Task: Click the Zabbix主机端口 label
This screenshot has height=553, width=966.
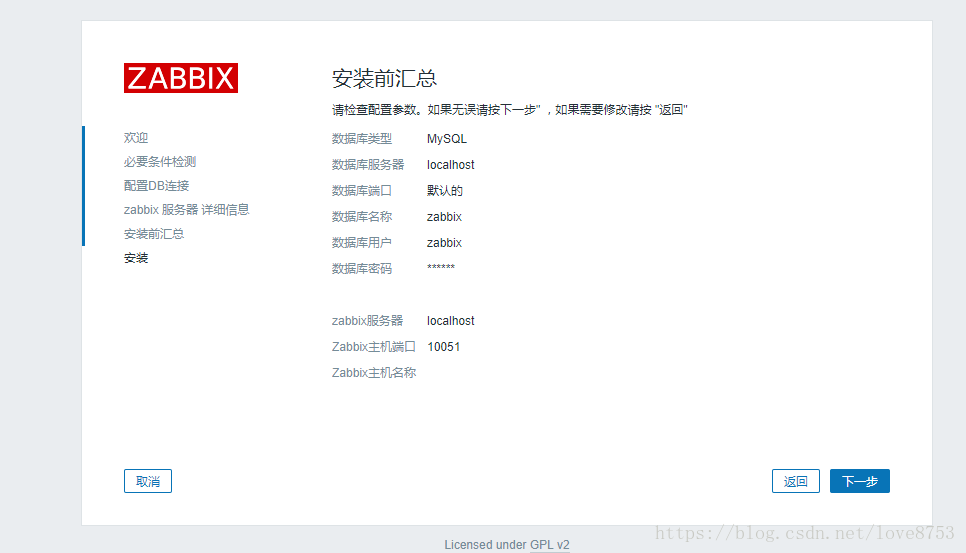Action: pyautogui.click(x=374, y=347)
